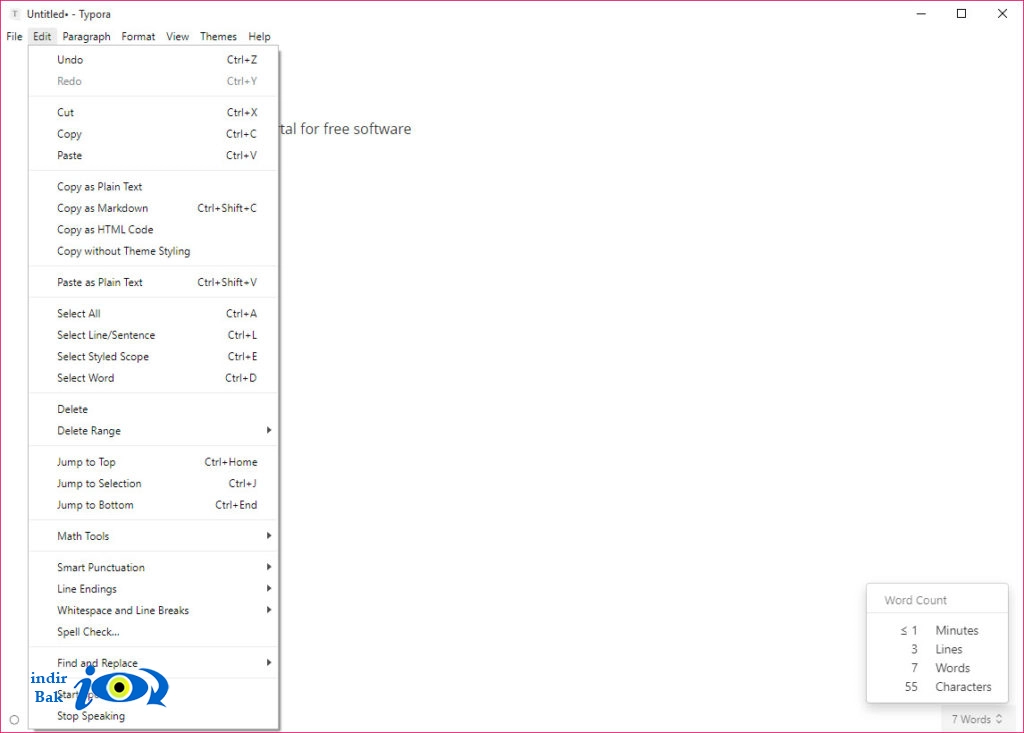Click the Characters row showing 55
This screenshot has height=733, width=1024.
tap(938, 687)
